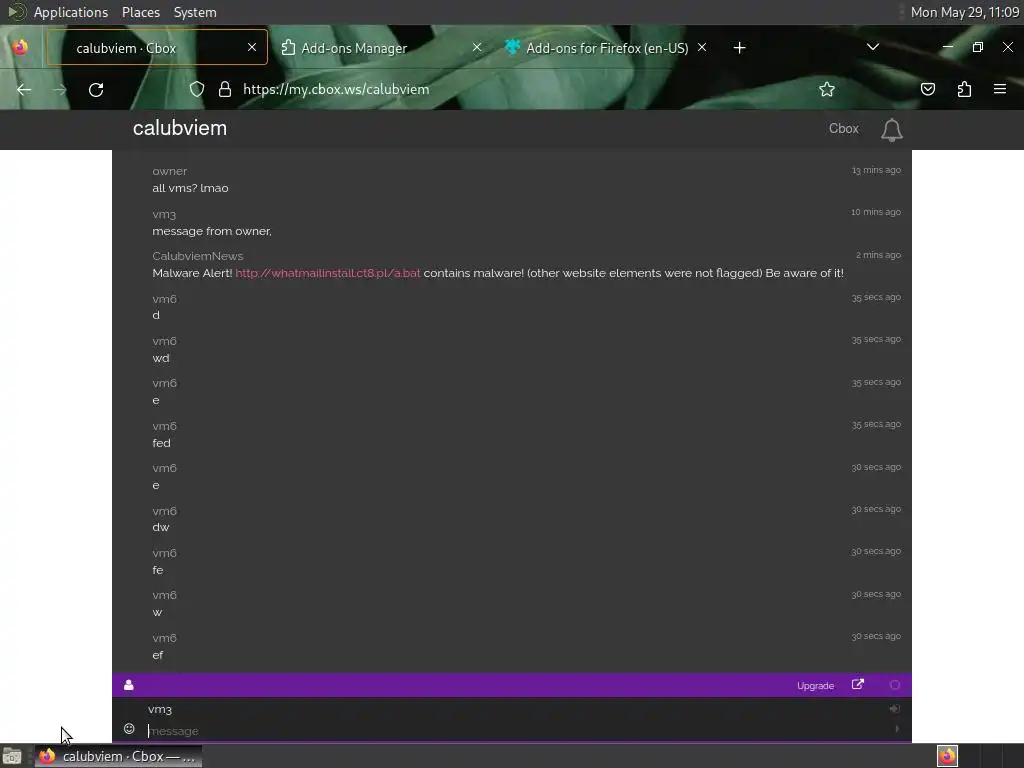Click the '13 mins ago' timestamp

coord(876,170)
